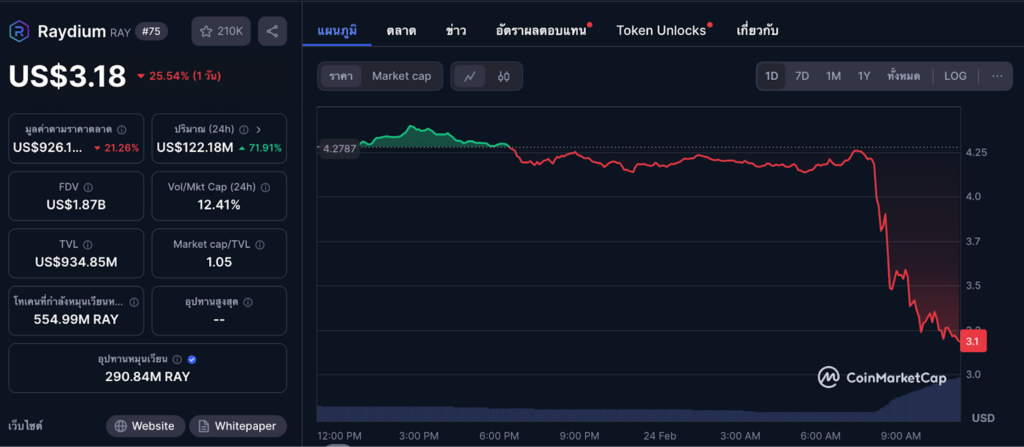Add Raydium to watchlist with star button
Viewport: 1024px width, 447px height.
click(x=221, y=31)
